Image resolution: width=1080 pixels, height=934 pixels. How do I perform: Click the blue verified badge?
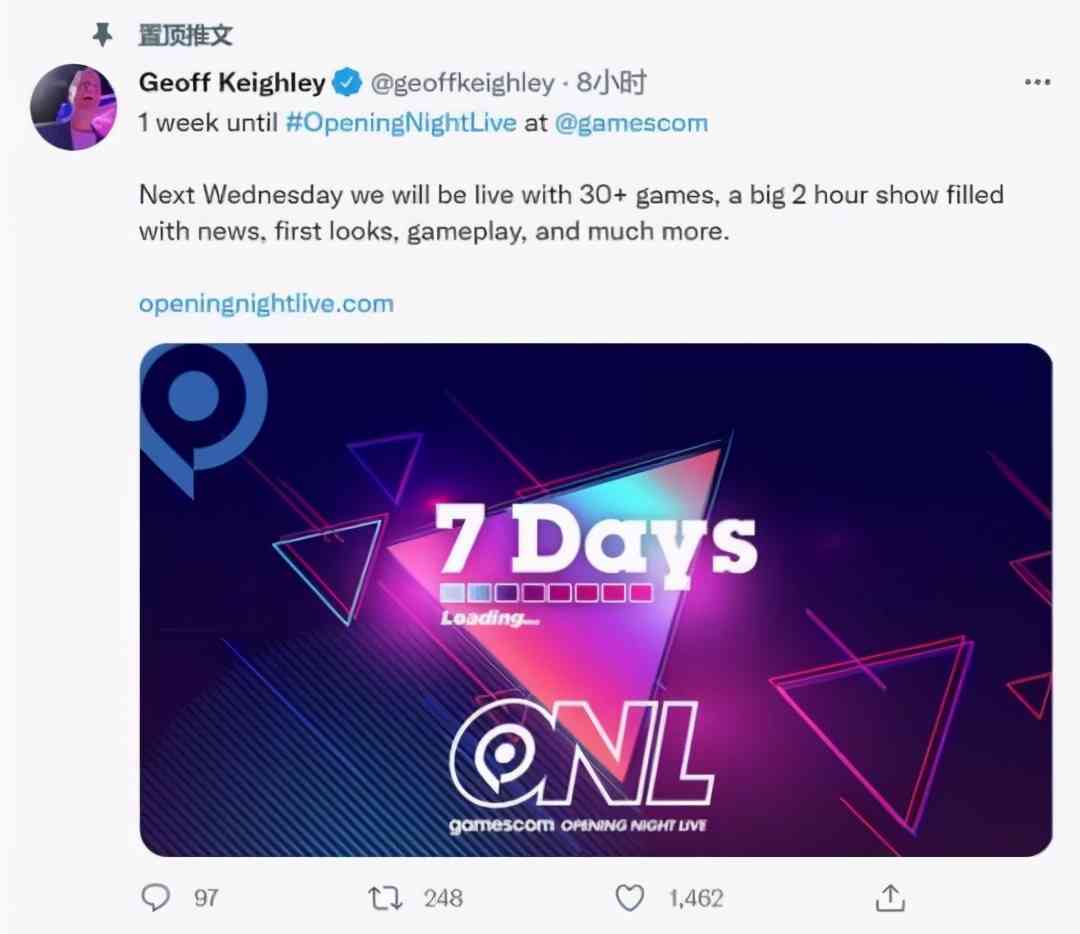(x=347, y=83)
